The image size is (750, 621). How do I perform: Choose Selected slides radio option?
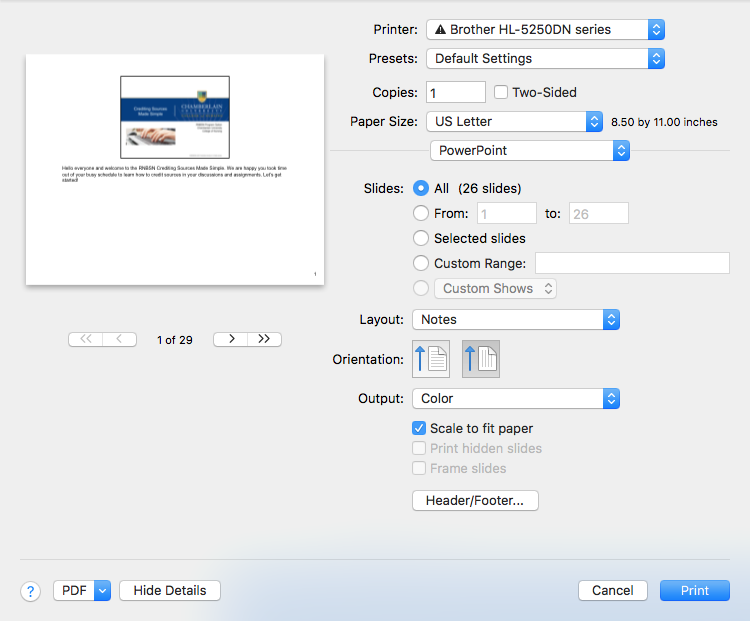coord(421,238)
